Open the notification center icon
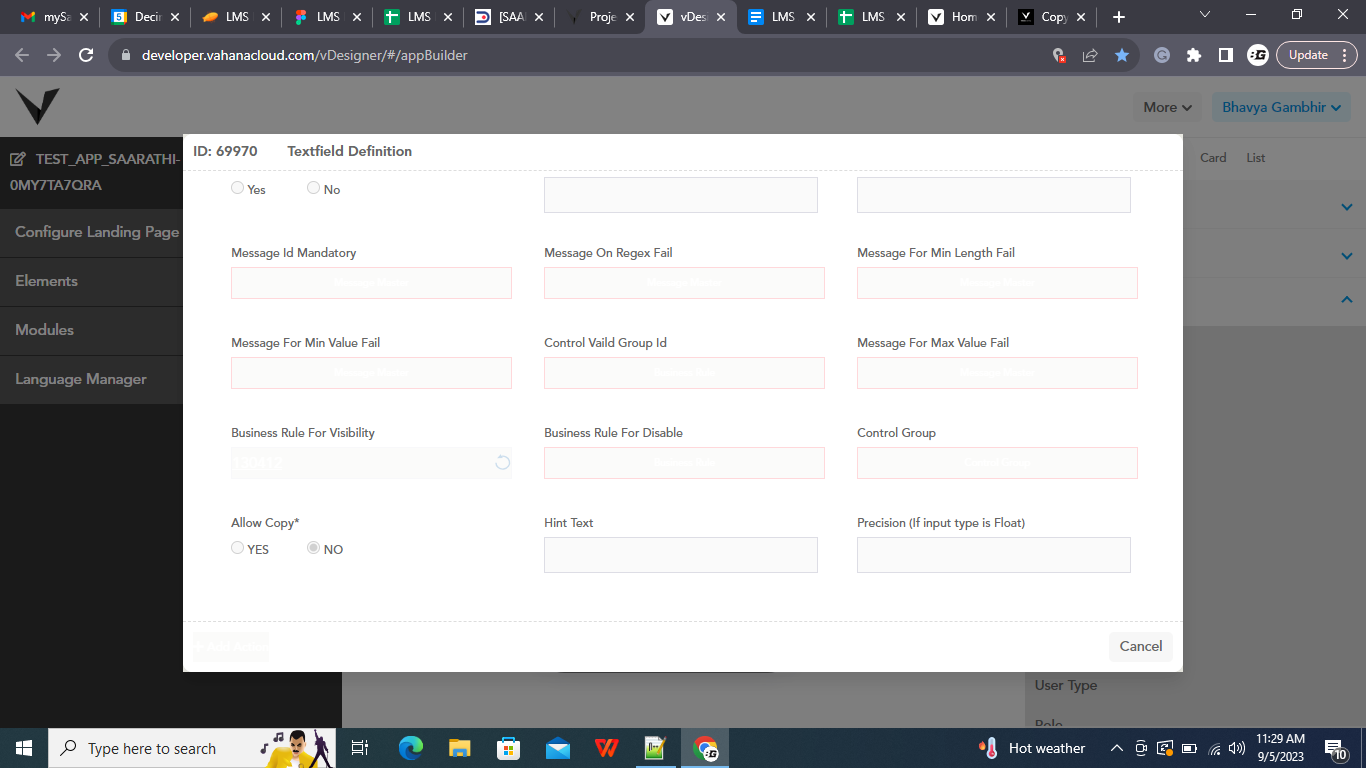 (x=1335, y=748)
